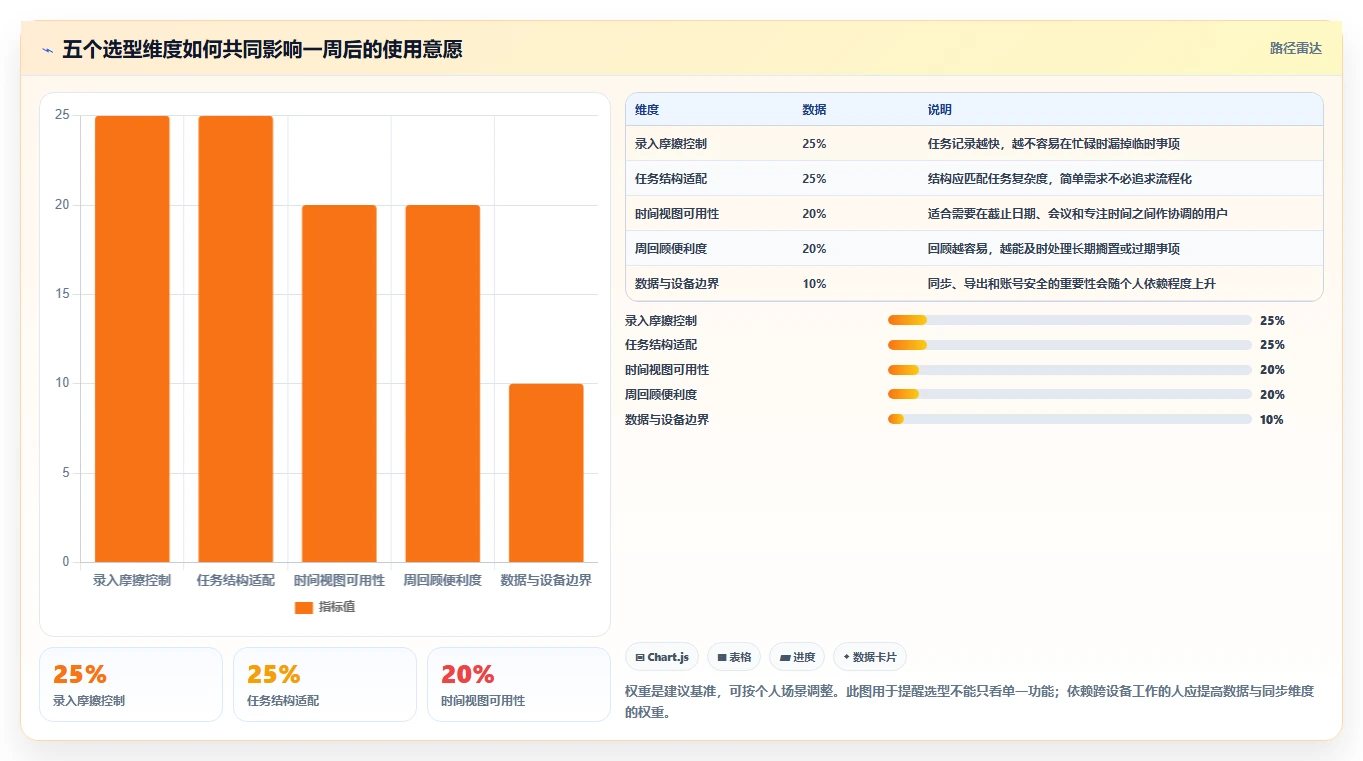Select 时间视图可用性 cell in the table
Image resolution: width=1363 pixels, height=761 pixels.
(x=677, y=214)
